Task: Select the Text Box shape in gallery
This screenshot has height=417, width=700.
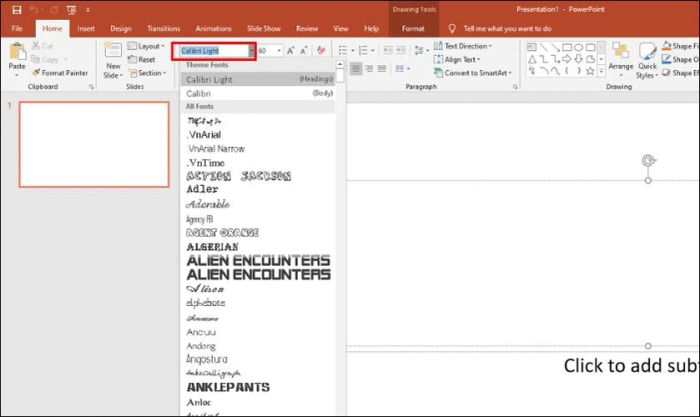Action: pos(531,47)
